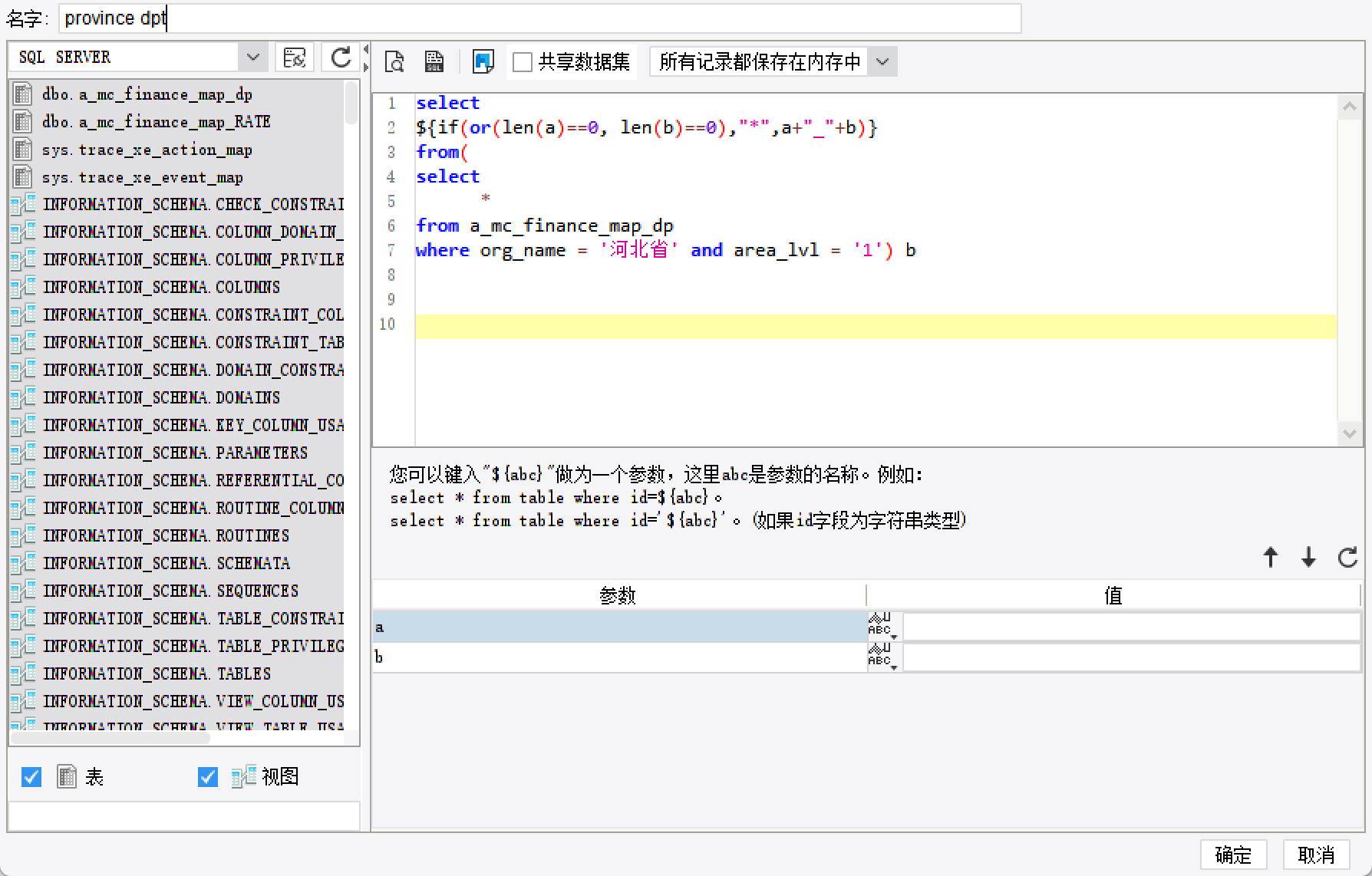Viewport: 1372px width, 876px height.
Task: Select parameter row b
Action: (x=619, y=657)
